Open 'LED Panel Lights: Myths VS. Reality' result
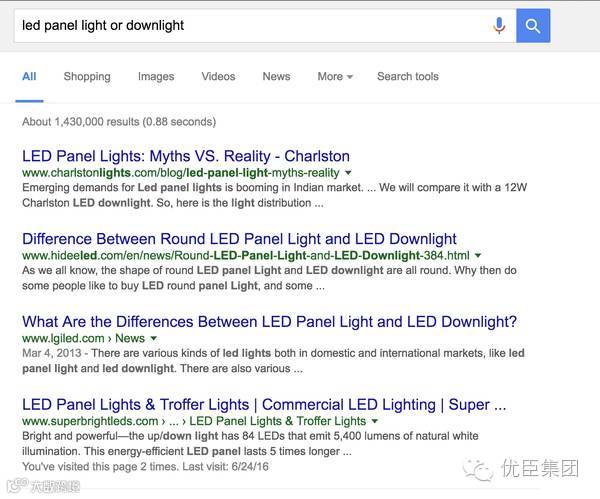 click(x=186, y=156)
